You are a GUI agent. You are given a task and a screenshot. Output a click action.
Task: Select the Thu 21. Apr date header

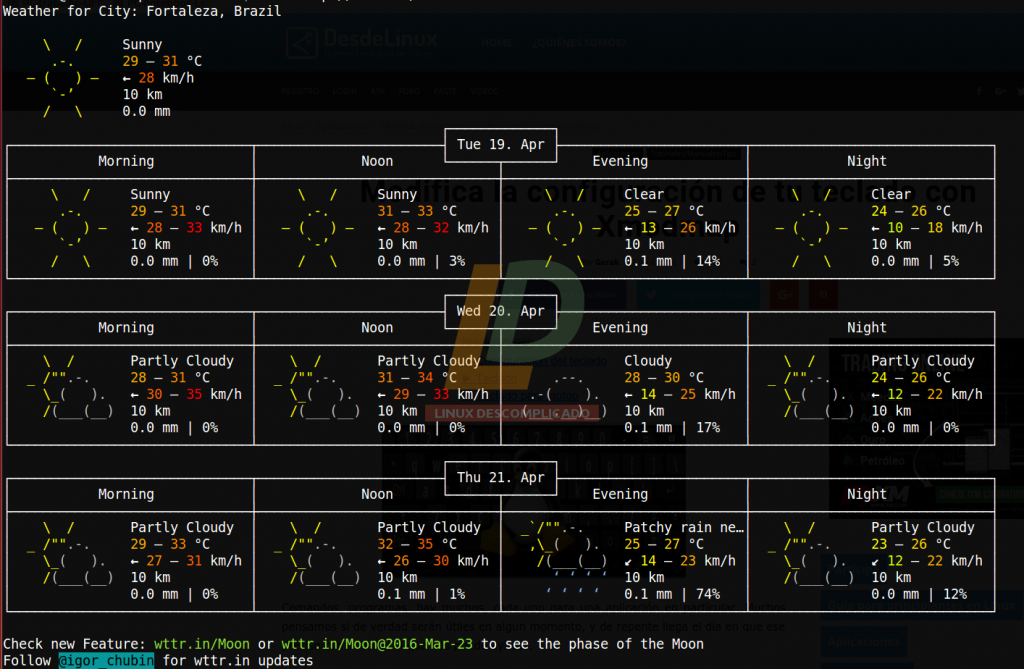pos(500,477)
